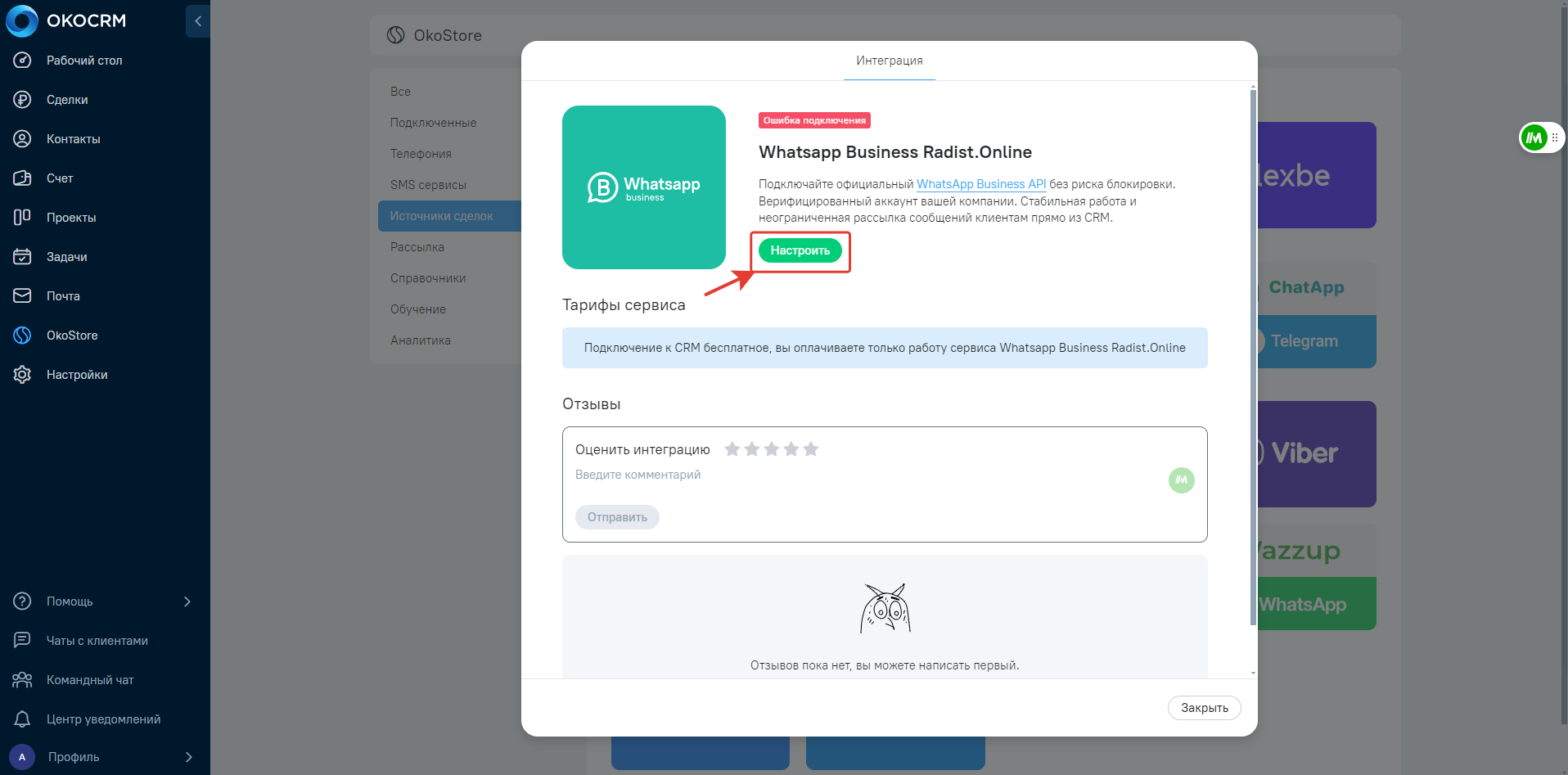Expand the Профиль submenu arrow
Image resolution: width=1568 pixels, height=775 pixels.
click(188, 757)
